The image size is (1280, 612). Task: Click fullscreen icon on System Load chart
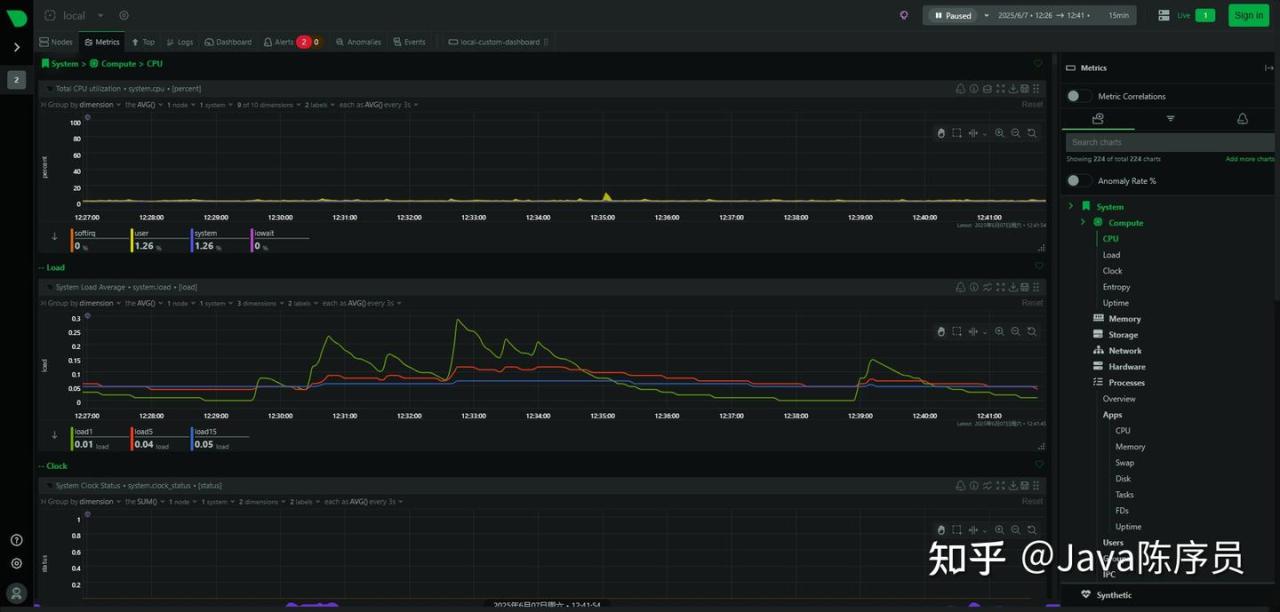coord(999,287)
